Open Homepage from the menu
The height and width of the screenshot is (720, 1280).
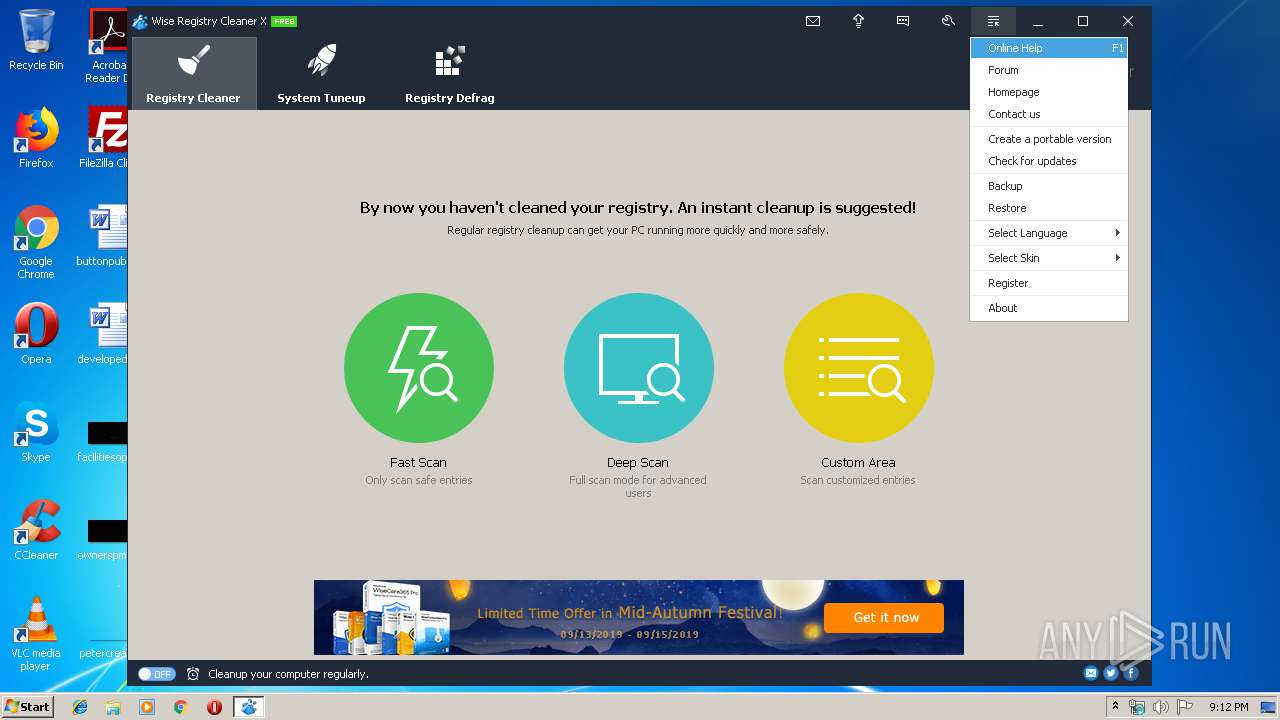click(x=1049, y=92)
